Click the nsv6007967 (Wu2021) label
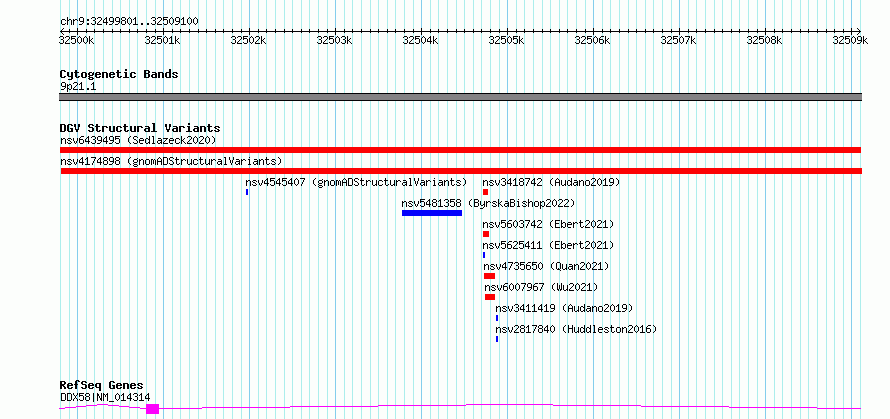Image resolution: width=890 pixels, height=419 pixels. [x=541, y=287]
